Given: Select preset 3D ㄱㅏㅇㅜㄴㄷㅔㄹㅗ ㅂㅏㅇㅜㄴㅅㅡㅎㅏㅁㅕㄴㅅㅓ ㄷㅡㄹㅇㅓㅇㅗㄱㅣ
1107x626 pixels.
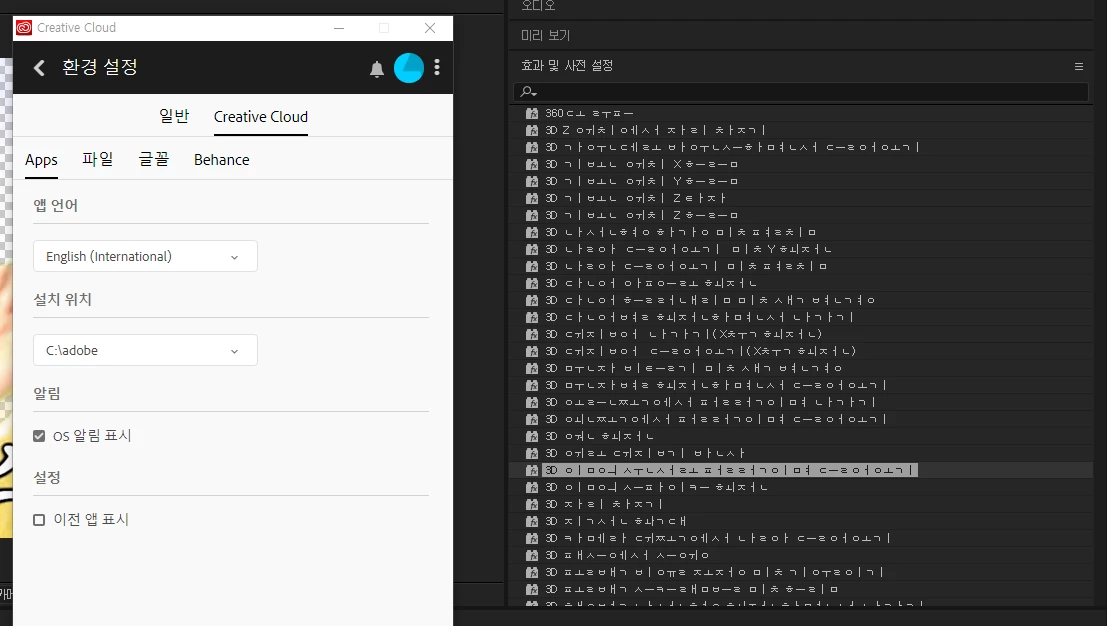Looking at the screenshot, I should [732, 147].
